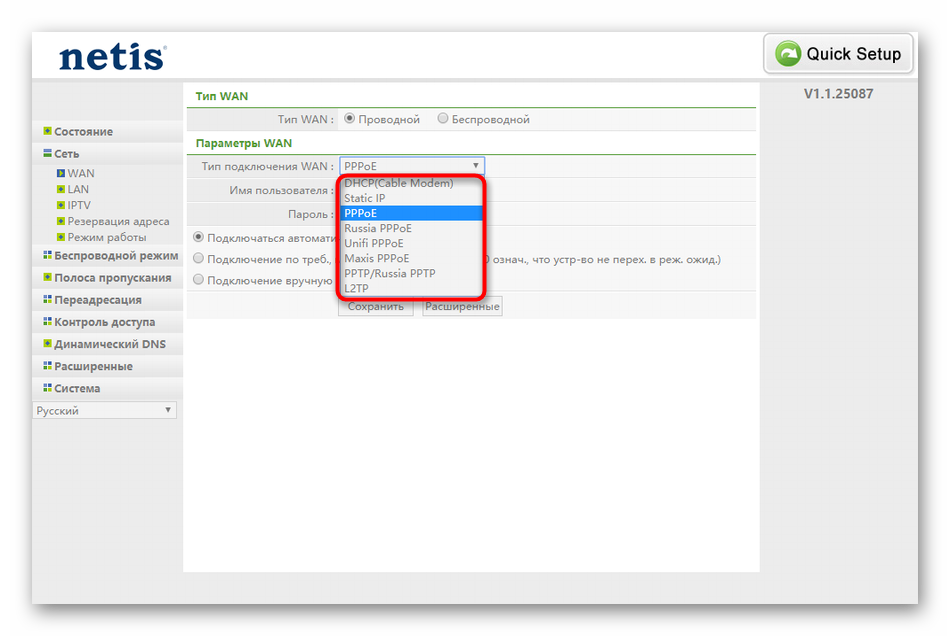This screenshot has height=636, width=950.
Task: Open the Русский language dropdown
Action: [104, 411]
